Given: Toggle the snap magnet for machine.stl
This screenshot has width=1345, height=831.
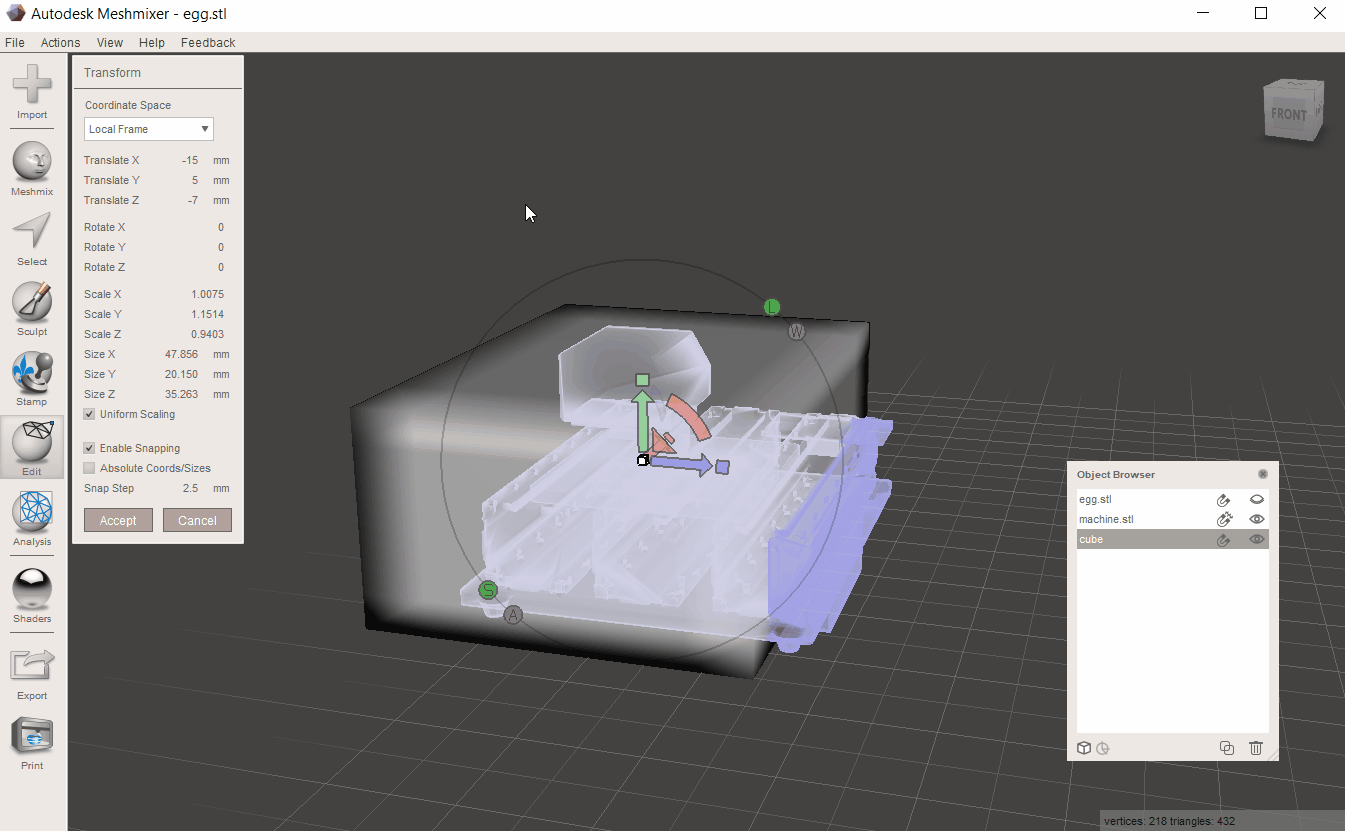Looking at the screenshot, I should 1223,520.
